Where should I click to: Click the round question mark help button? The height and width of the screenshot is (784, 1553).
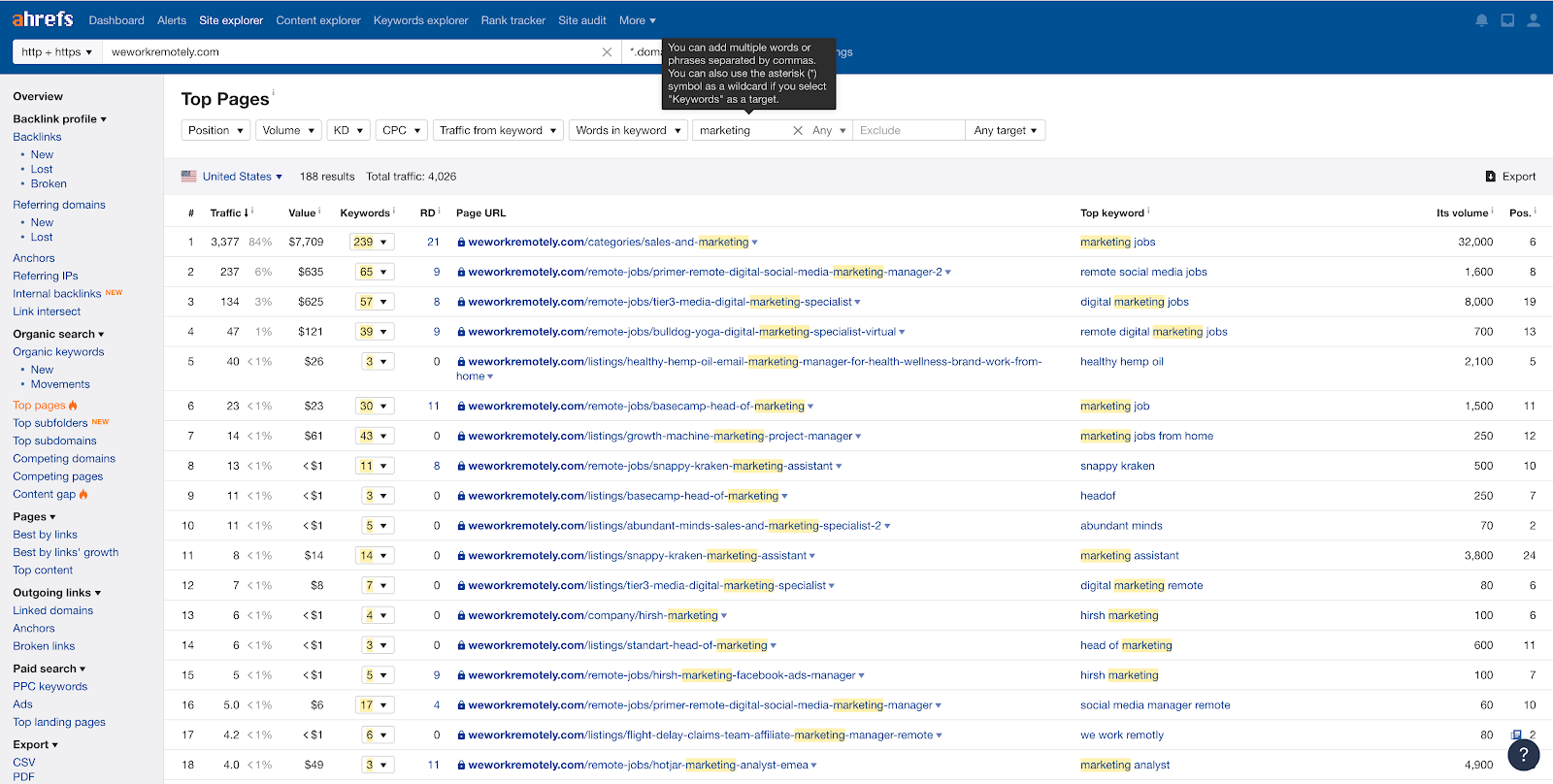tap(1523, 754)
